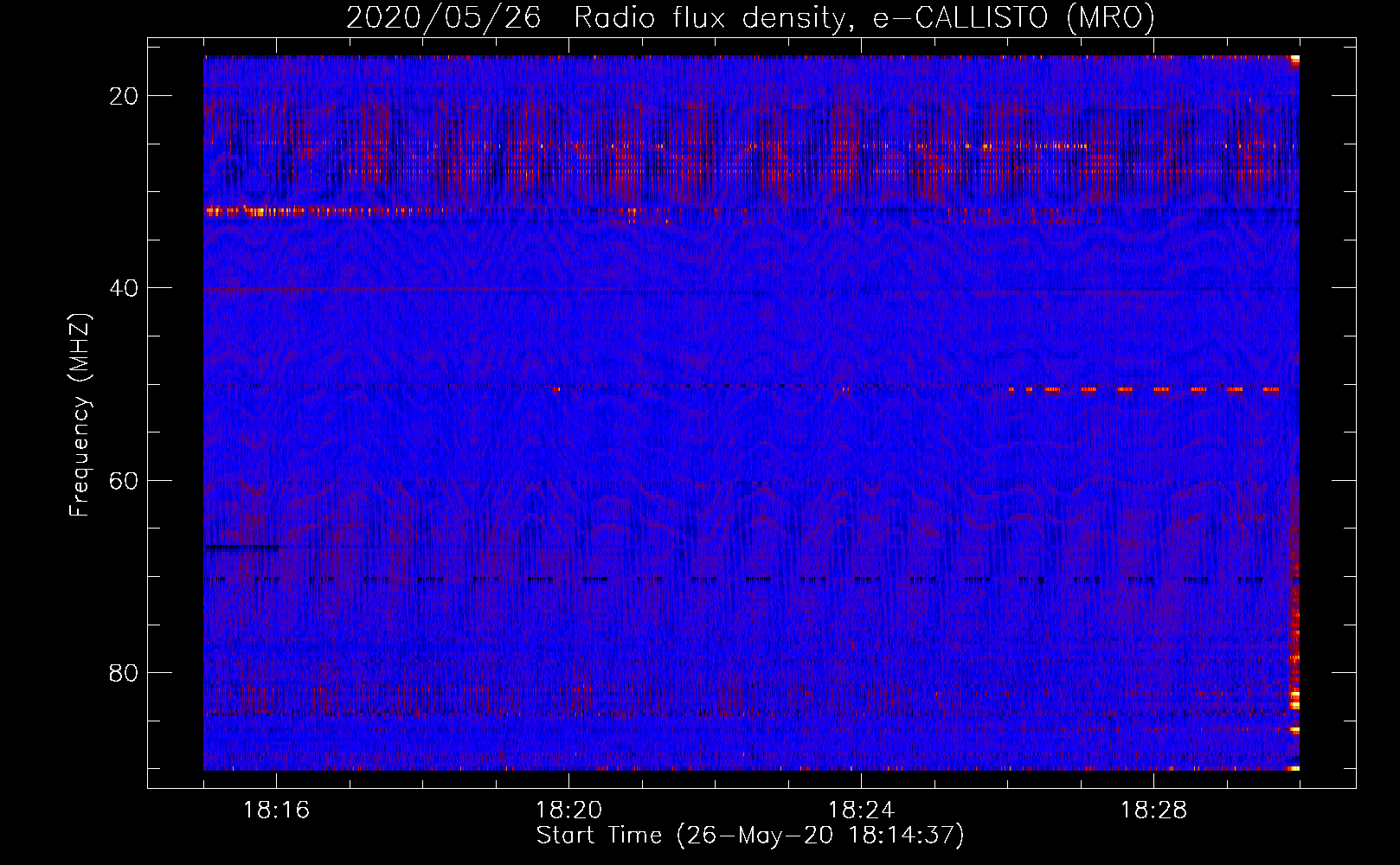The image size is (1400, 865).
Task: Click the '18:24' time tick label
Action: pyautogui.click(x=861, y=811)
